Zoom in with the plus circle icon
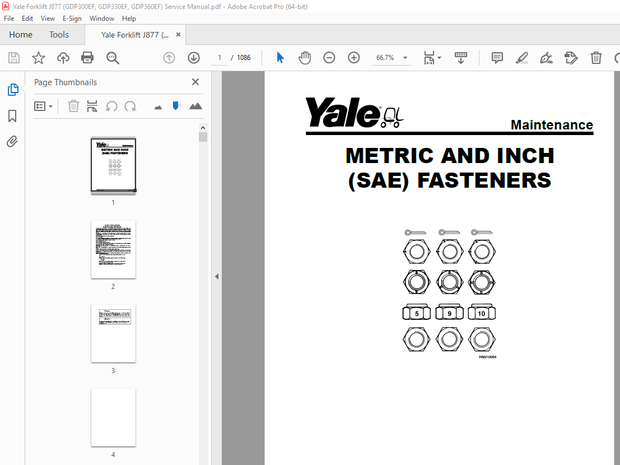The width and height of the screenshot is (620, 465). click(353, 58)
